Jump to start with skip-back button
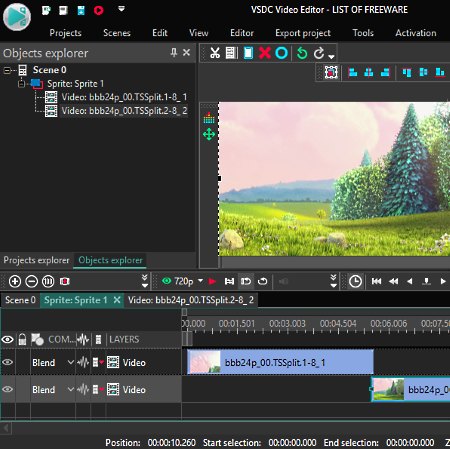The image size is (450, 449). (376, 281)
